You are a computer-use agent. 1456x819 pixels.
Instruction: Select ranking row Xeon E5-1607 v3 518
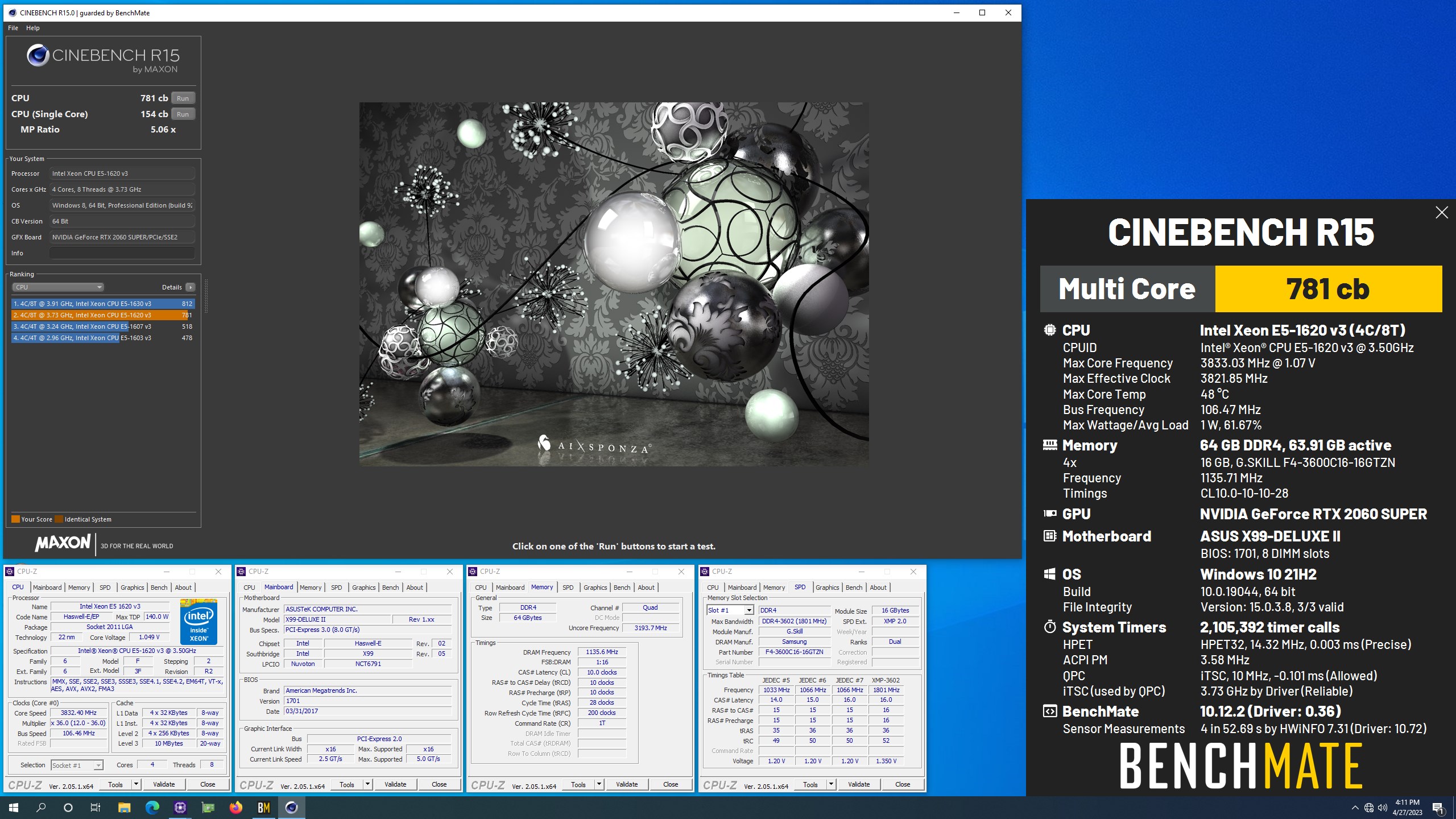tap(102, 326)
